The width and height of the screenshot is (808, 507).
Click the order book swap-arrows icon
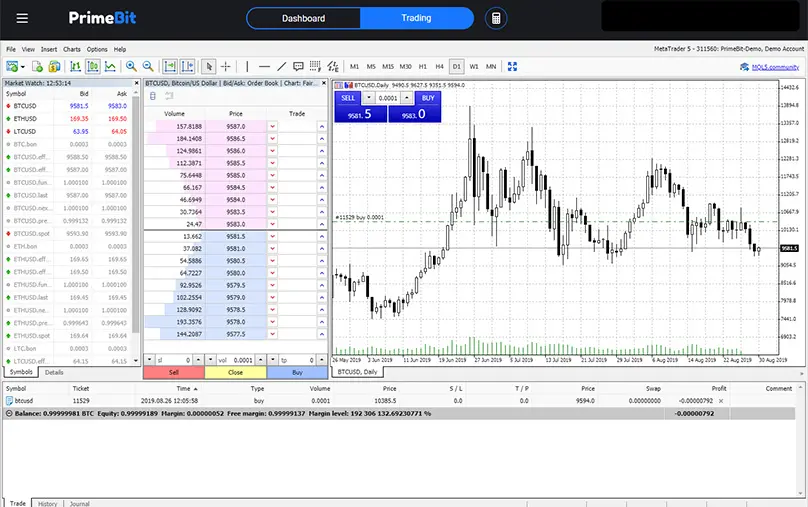click(169, 96)
